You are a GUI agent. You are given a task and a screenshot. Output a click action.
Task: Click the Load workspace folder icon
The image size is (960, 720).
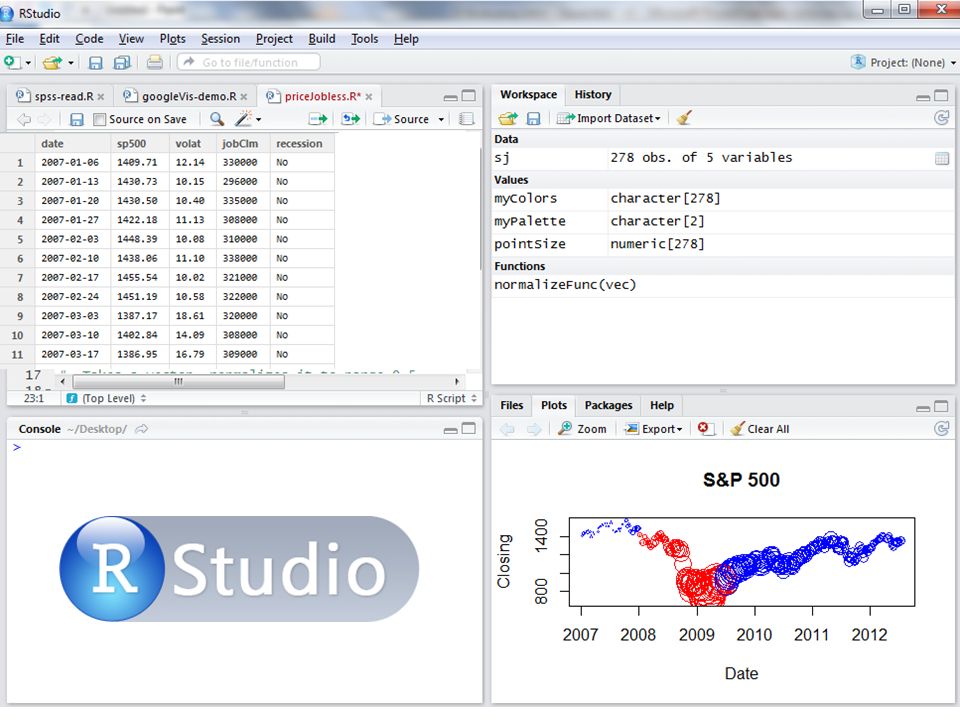pyautogui.click(x=508, y=118)
